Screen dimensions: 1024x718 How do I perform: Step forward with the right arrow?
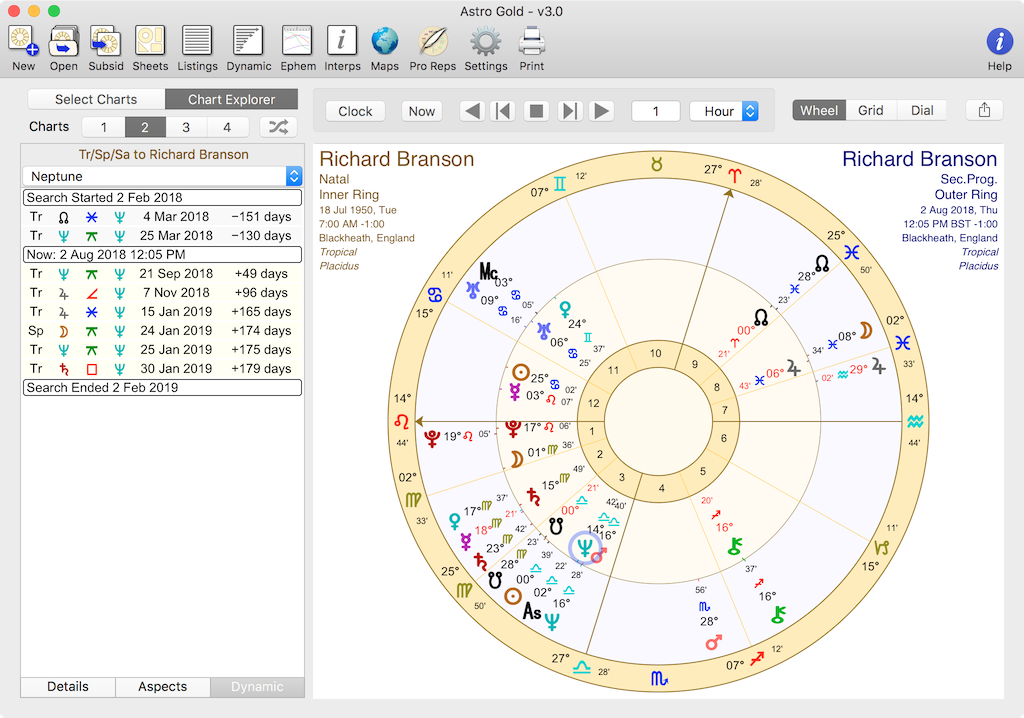click(601, 111)
